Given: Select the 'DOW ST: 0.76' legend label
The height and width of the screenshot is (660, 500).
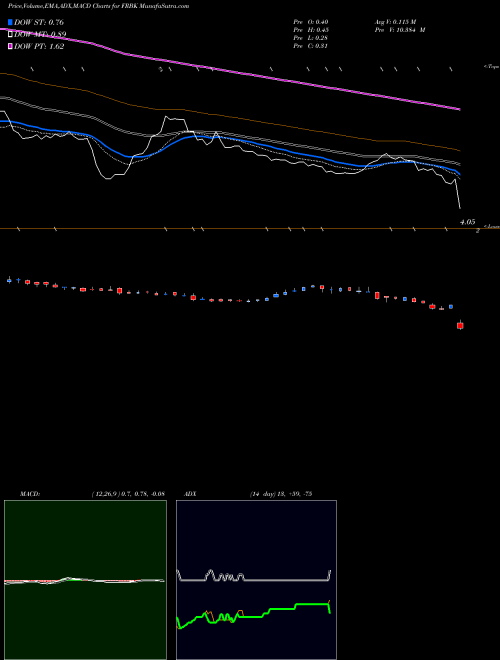Looking at the screenshot, I should [39, 22].
